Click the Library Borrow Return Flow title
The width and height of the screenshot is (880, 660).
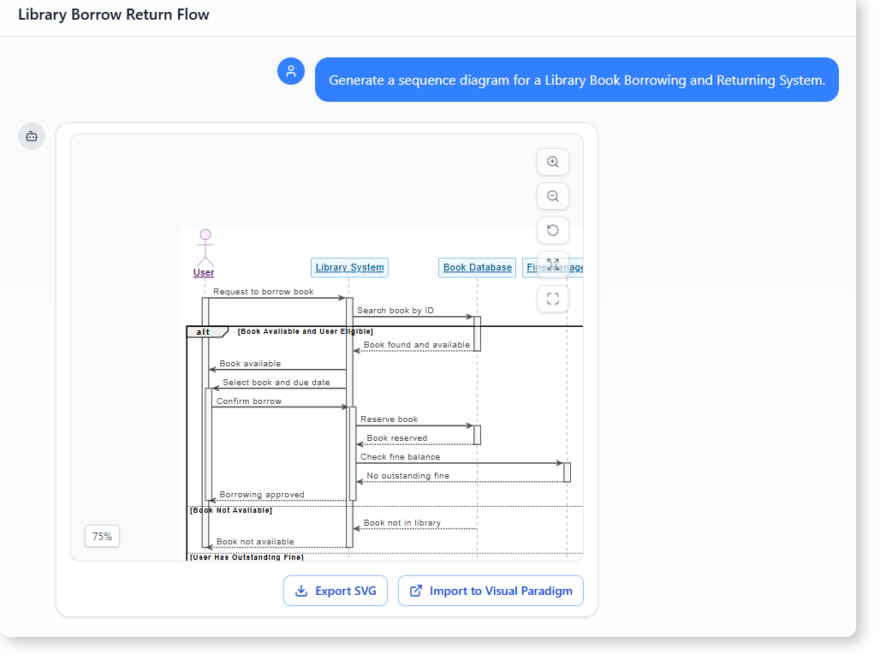coord(113,14)
